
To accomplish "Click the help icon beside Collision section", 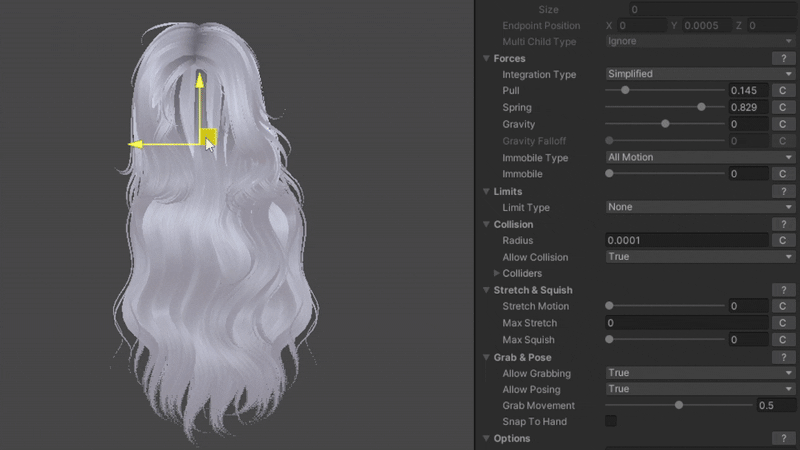I will [x=785, y=224].
